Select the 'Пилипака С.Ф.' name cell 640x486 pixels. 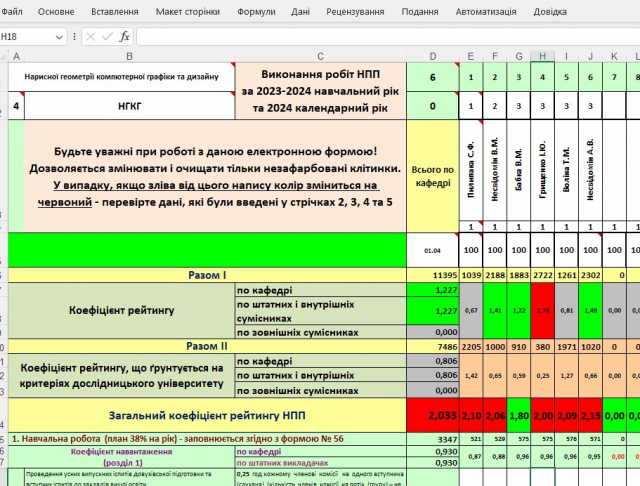[x=471, y=170]
